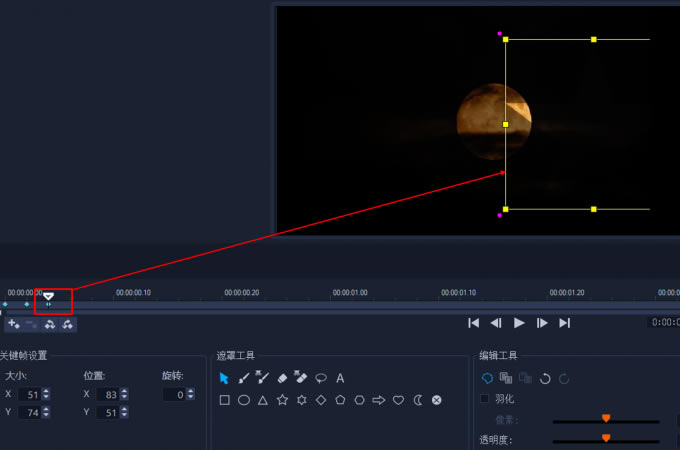The image size is (680, 450).
Task: Choose the eraser mask tool
Action: 282,378
